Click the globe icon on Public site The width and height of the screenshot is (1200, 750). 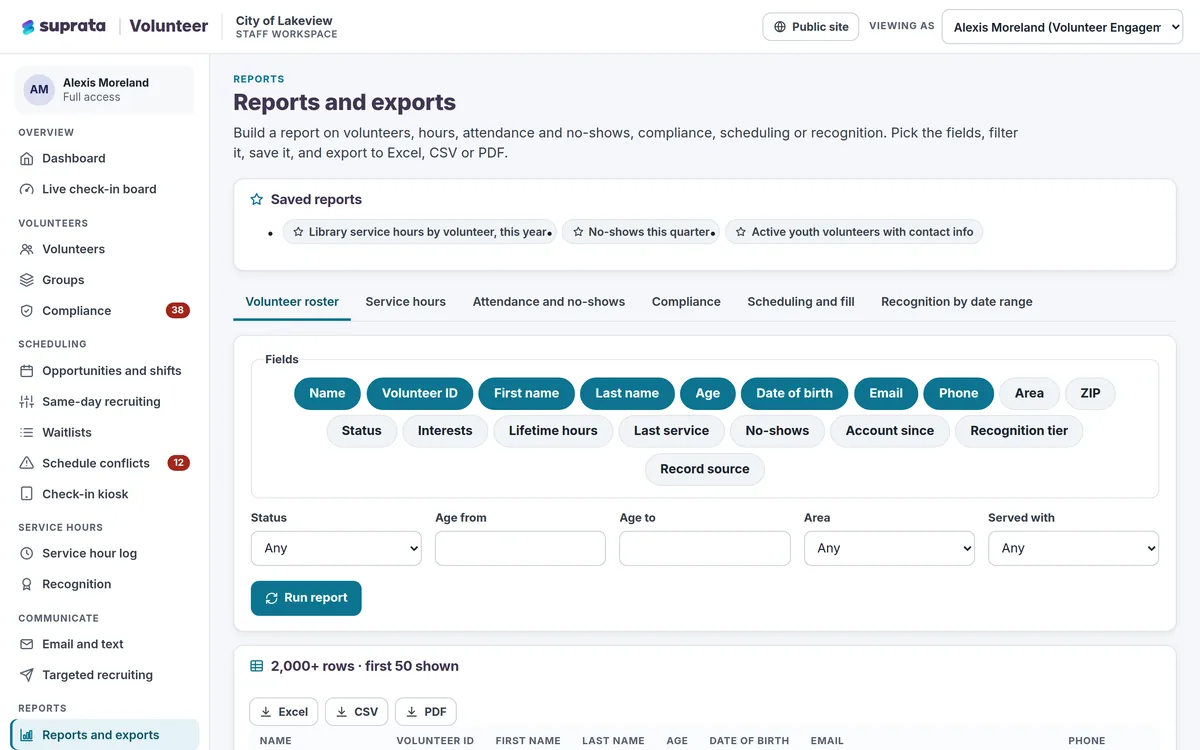click(780, 27)
